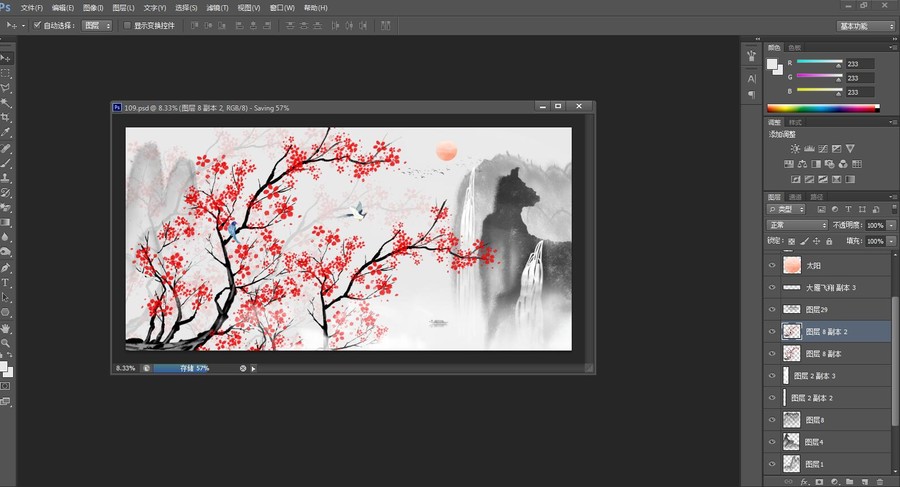Image resolution: width=900 pixels, height=487 pixels.
Task: Delete layer using trash icon
Action: (x=879, y=482)
